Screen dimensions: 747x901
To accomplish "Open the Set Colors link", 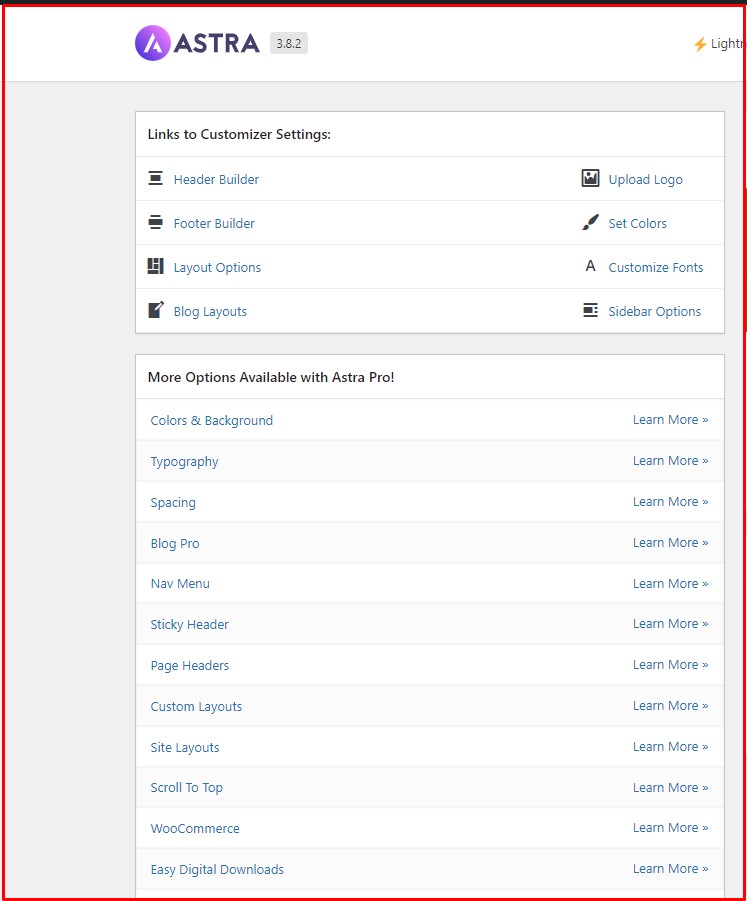I will (x=637, y=224).
